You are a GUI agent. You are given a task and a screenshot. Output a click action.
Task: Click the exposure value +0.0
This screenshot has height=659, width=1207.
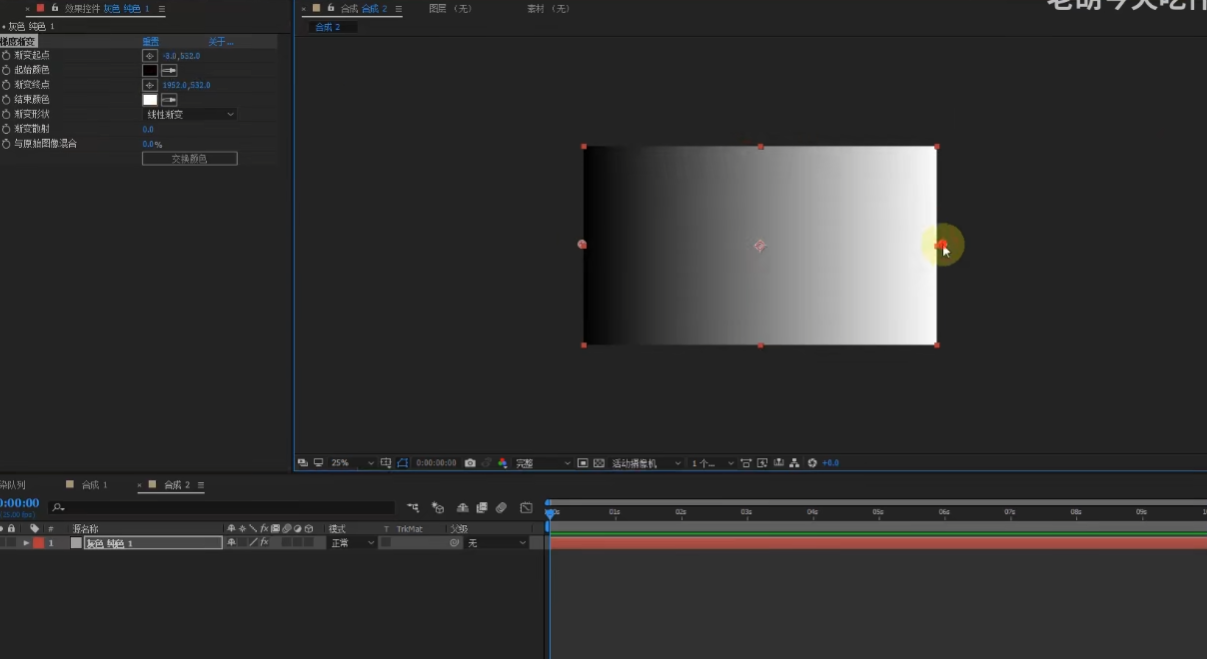830,463
